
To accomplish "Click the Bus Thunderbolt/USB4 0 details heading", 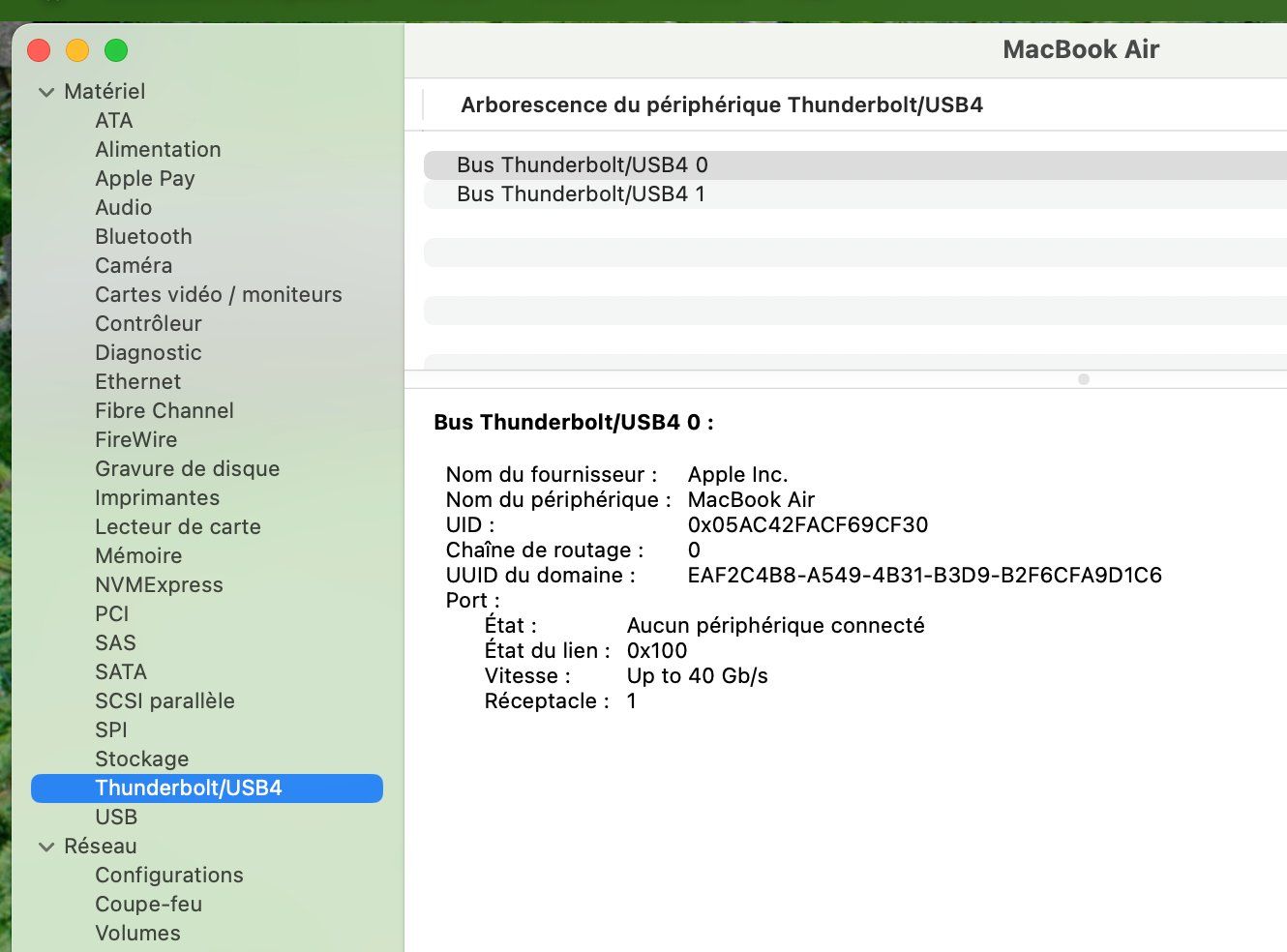I will 574,423.
